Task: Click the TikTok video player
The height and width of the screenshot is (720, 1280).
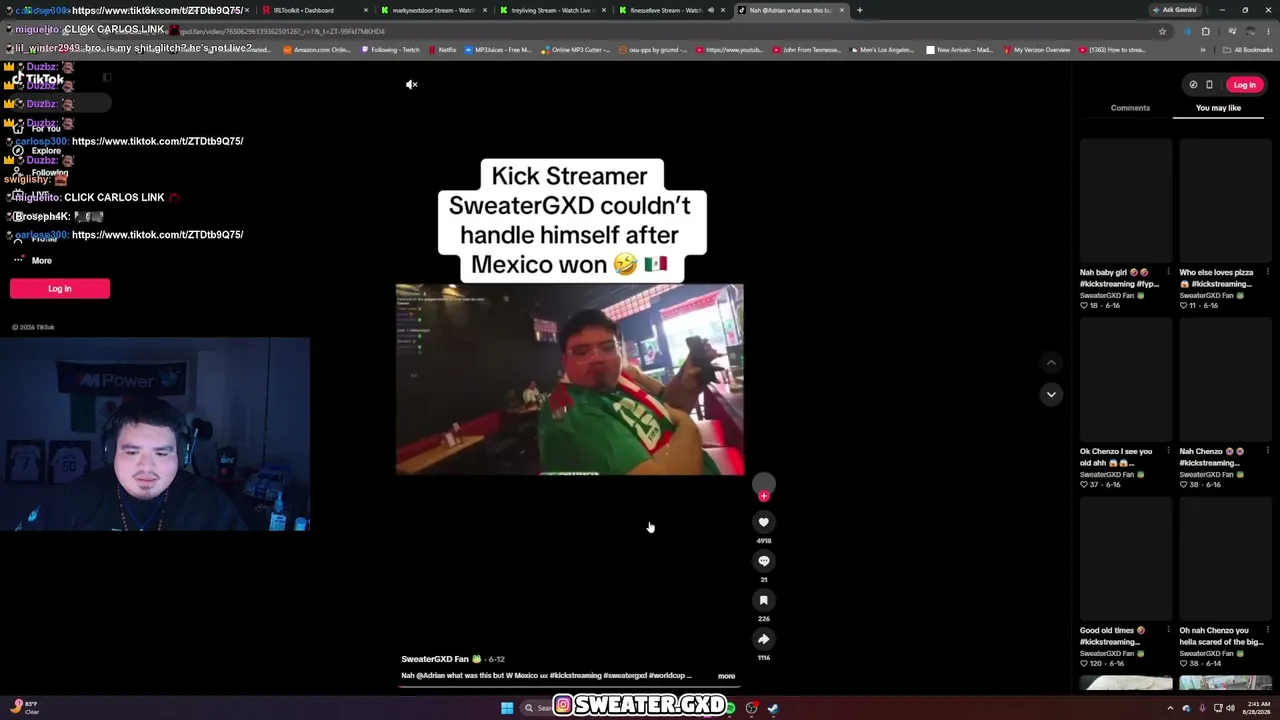Action: pos(569,379)
